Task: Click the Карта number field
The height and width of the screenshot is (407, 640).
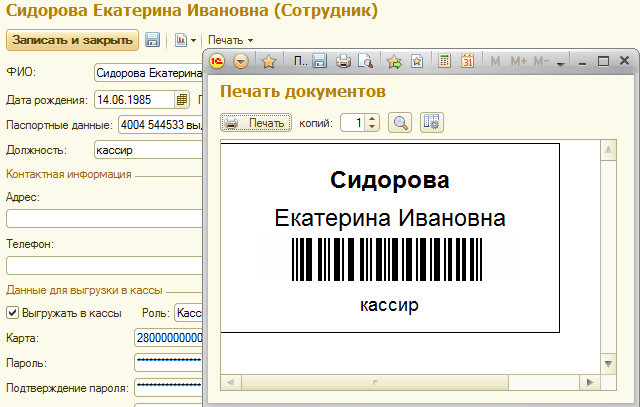Action: (169, 338)
